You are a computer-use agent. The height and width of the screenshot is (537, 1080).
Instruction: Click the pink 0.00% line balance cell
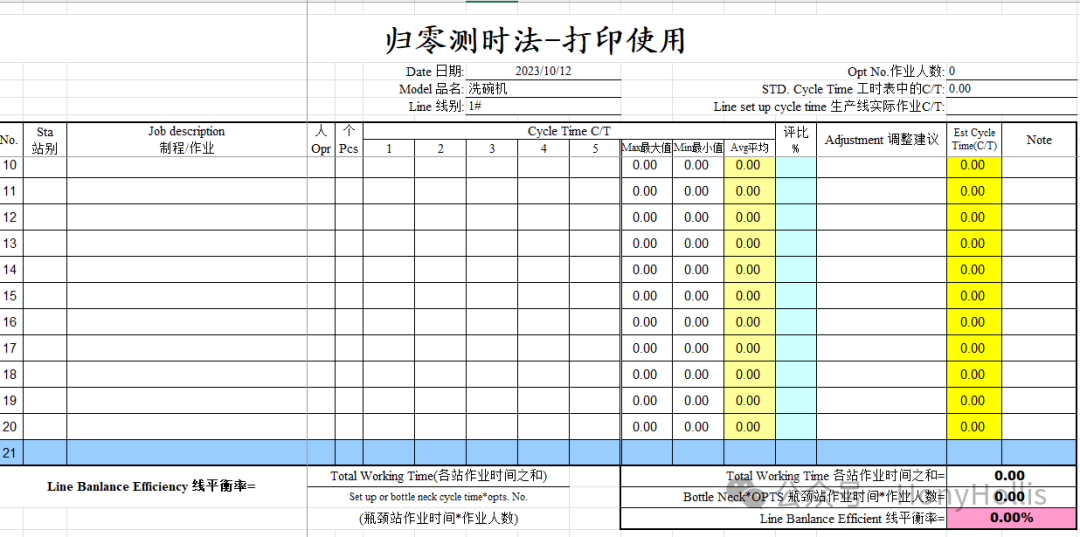point(1011,518)
